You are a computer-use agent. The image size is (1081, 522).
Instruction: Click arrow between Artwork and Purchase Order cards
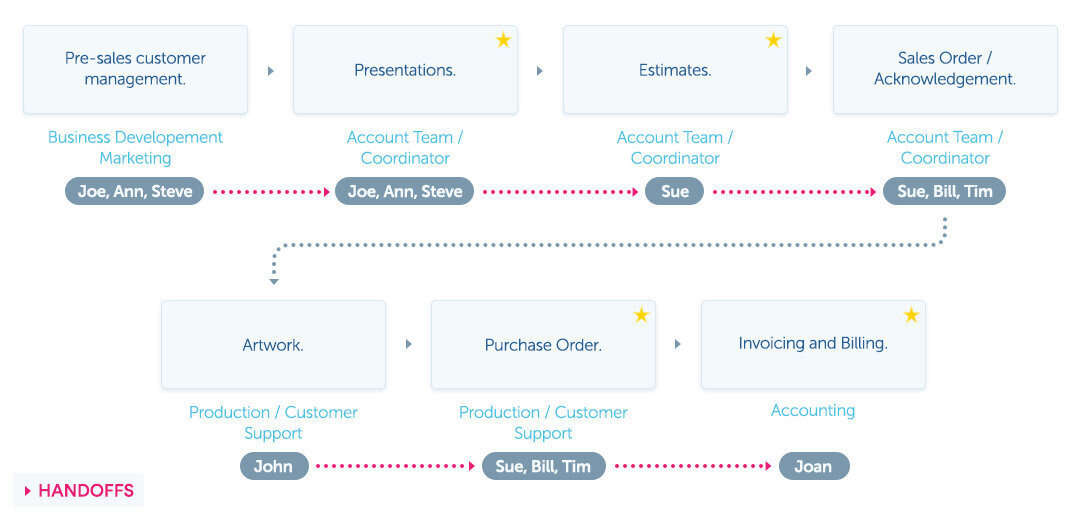(408, 344)
